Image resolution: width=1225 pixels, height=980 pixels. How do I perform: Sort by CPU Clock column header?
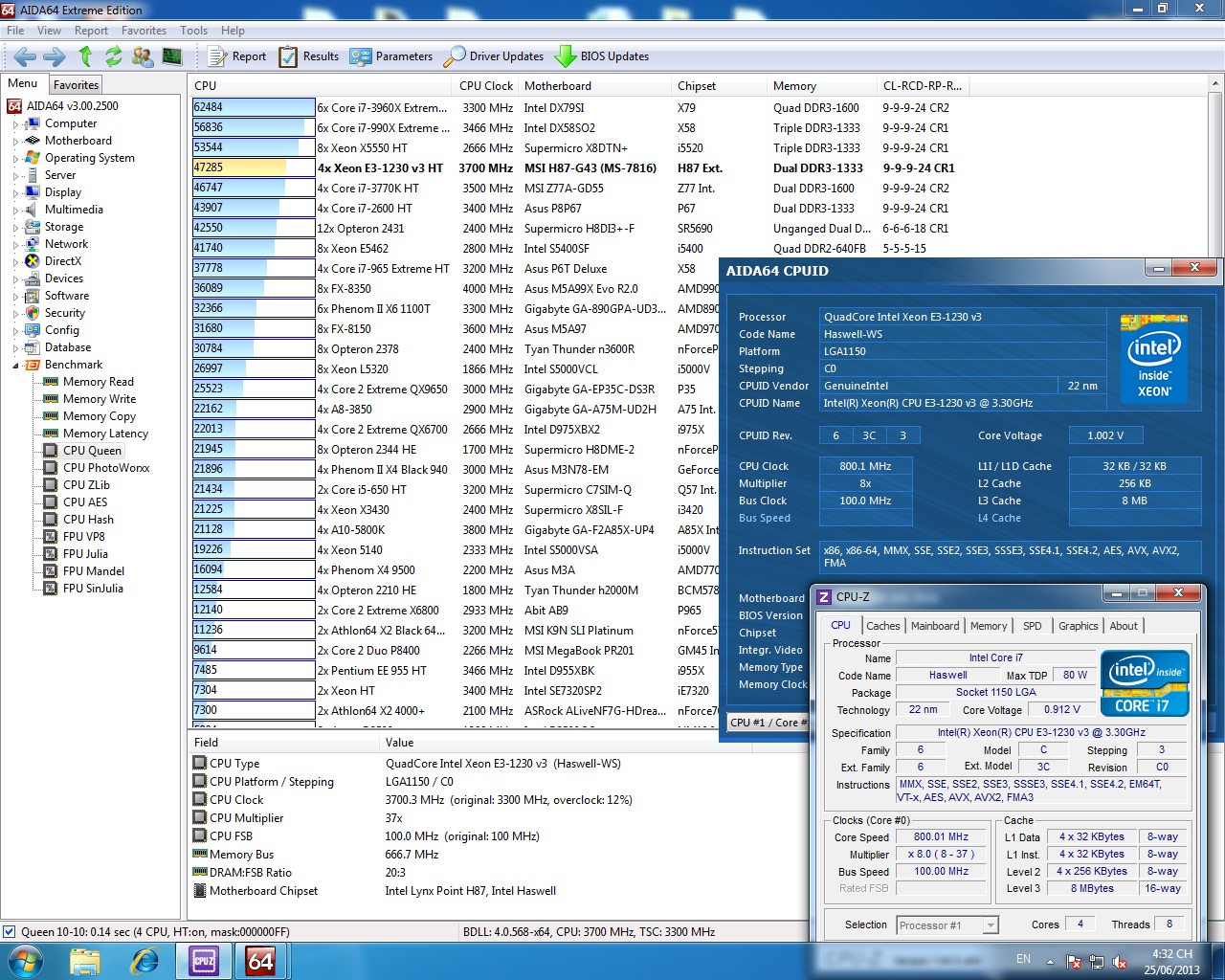[486, 85]
